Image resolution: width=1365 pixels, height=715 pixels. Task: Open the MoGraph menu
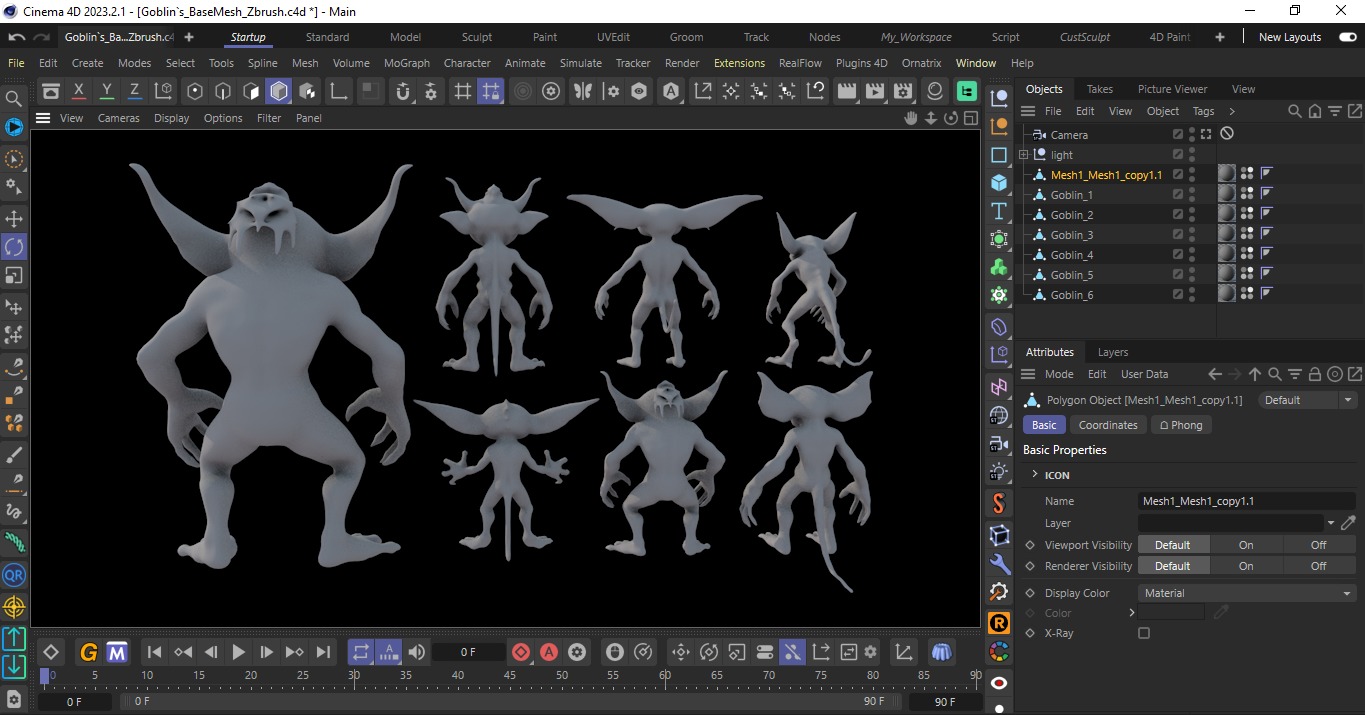406,63
